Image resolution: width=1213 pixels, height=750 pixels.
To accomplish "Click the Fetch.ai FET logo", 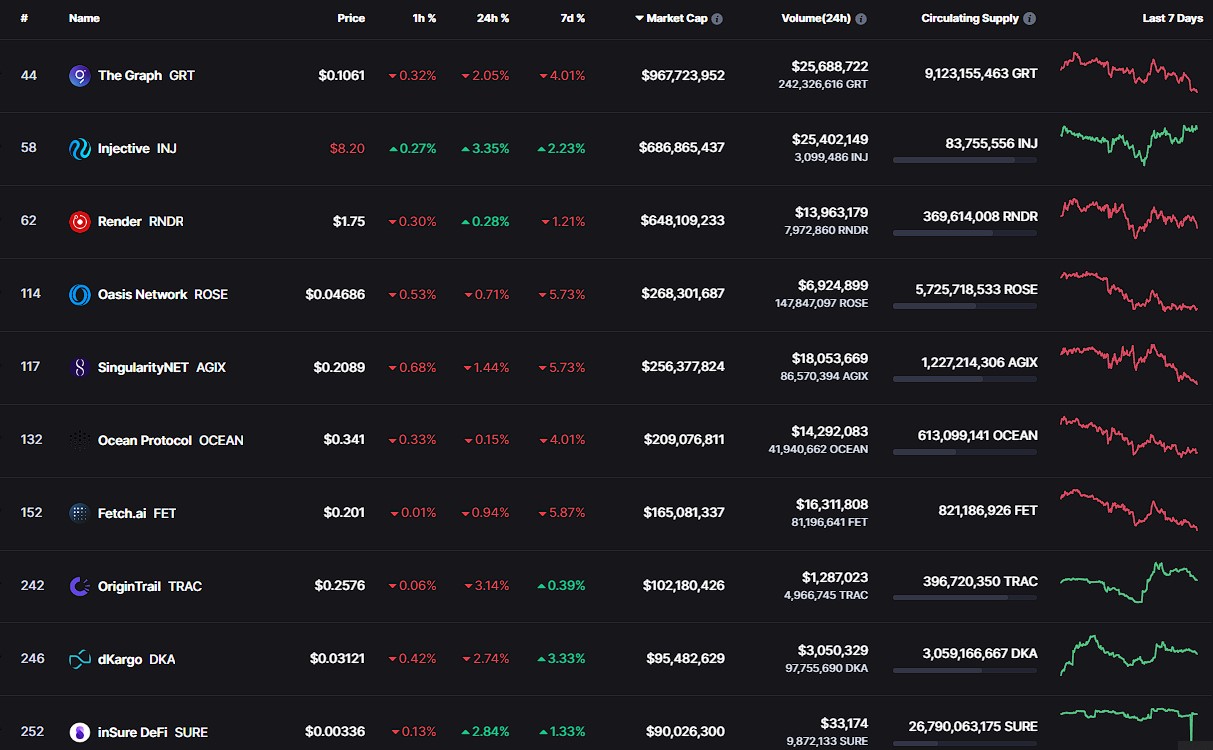I will pyautogui.click(x=80, y=513).
